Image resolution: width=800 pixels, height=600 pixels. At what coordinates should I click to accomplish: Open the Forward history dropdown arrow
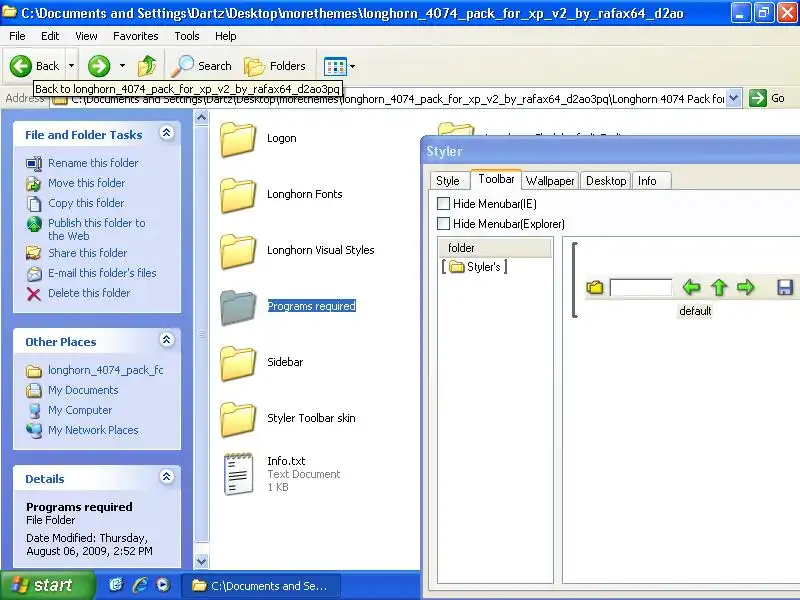coord(122,66)
